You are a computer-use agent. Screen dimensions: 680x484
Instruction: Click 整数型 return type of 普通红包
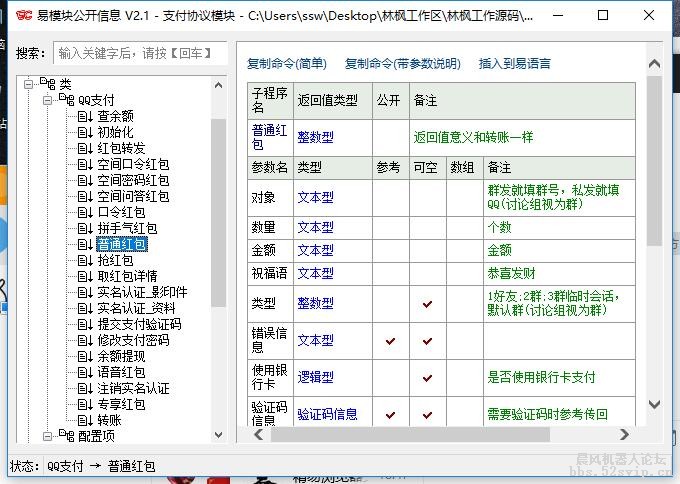315,137
